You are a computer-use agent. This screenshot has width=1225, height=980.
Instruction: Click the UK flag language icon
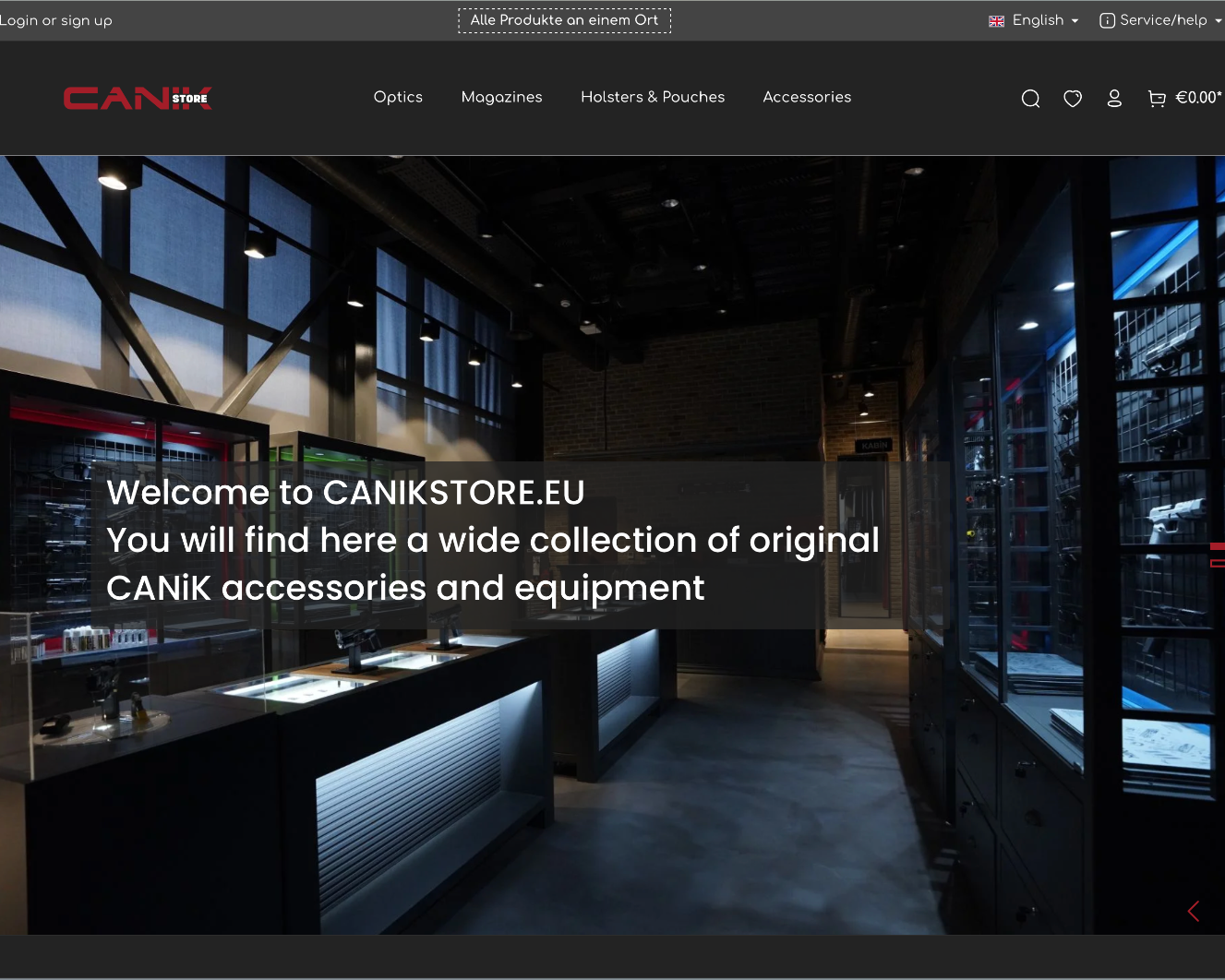996,21
